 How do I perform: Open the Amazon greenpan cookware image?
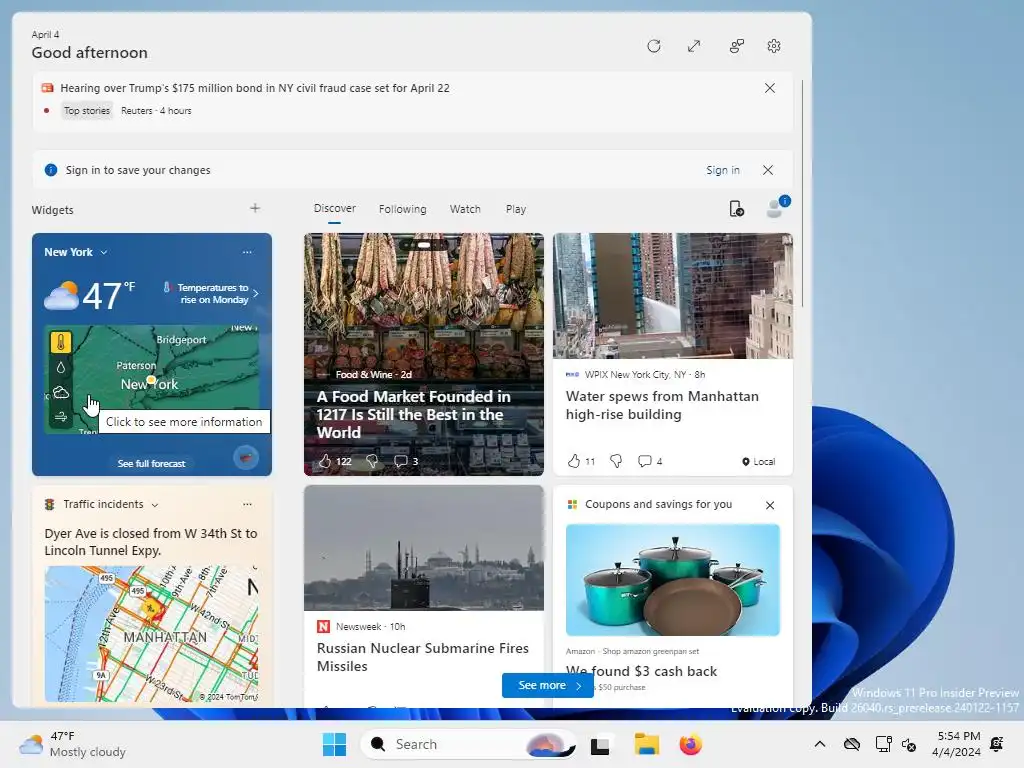coord(673,580)
